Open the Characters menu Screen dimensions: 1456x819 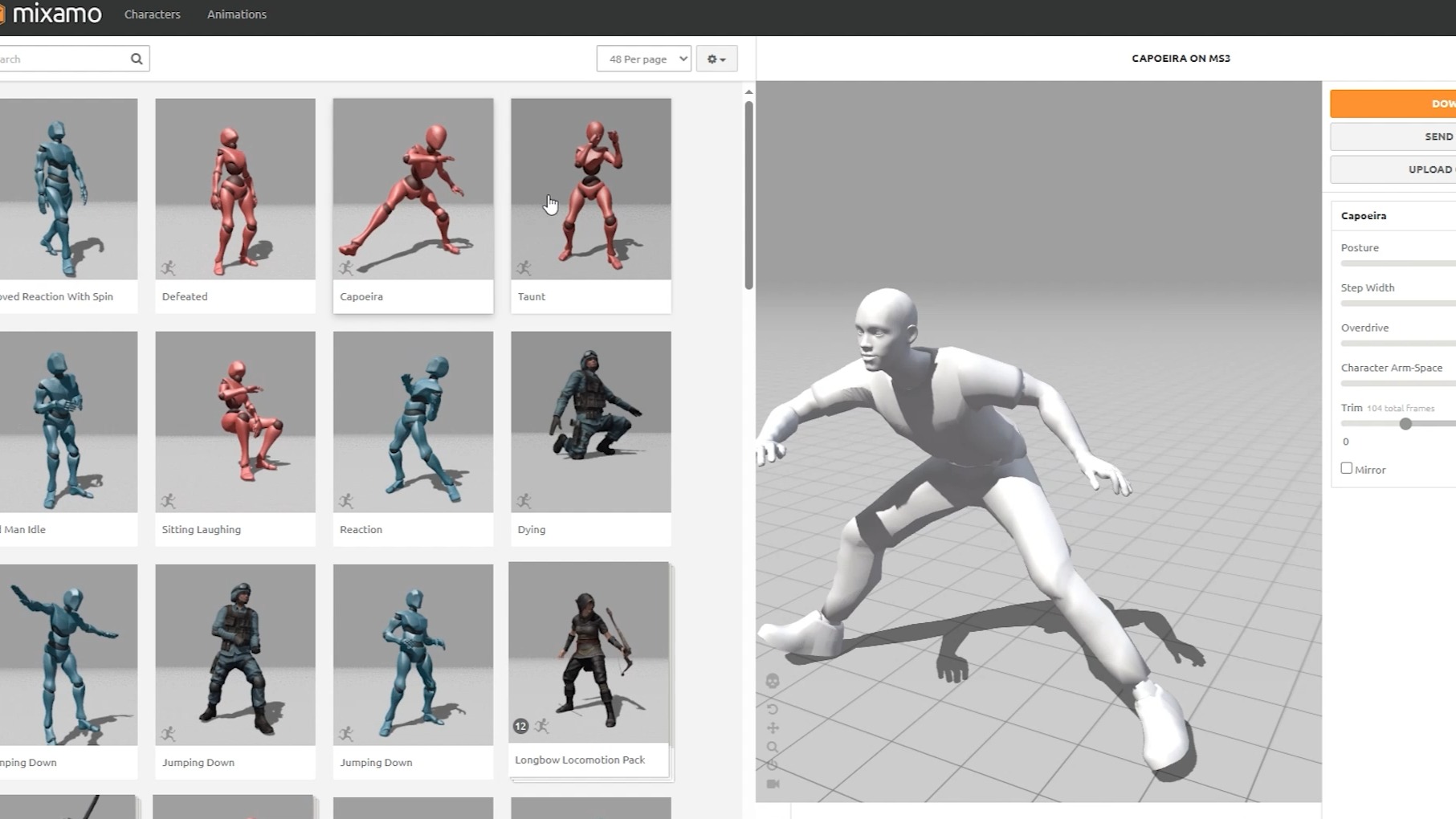click(x=152, y=14)
